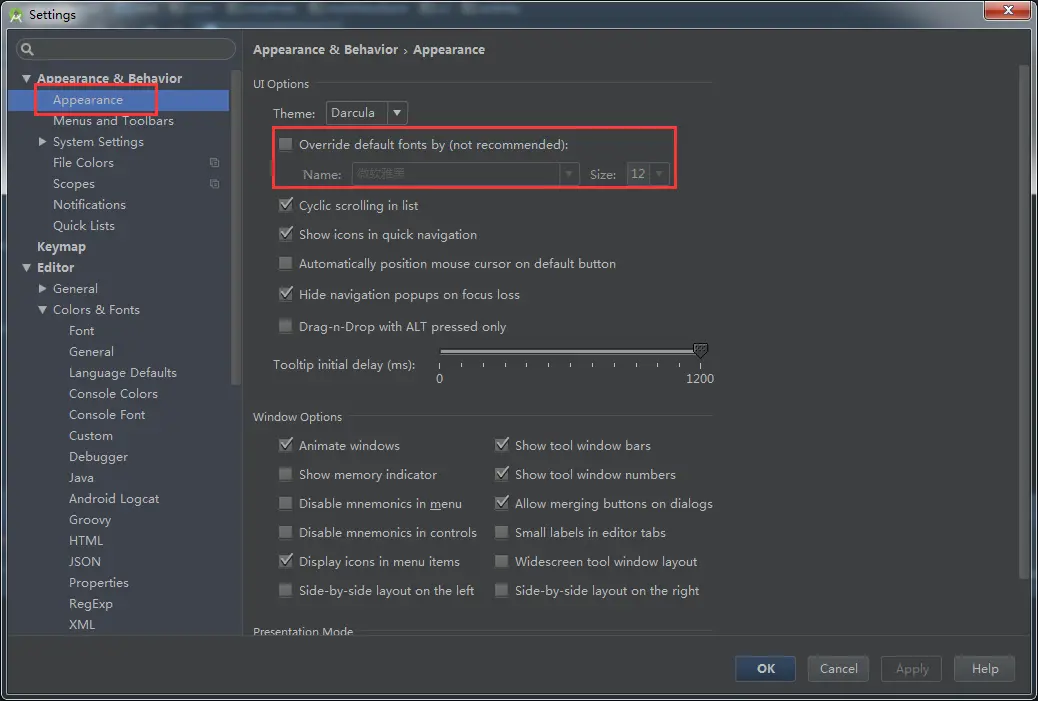Enable Widescreen tool window layout
This screenshot has height=701, width=1038.
(502, 561)
